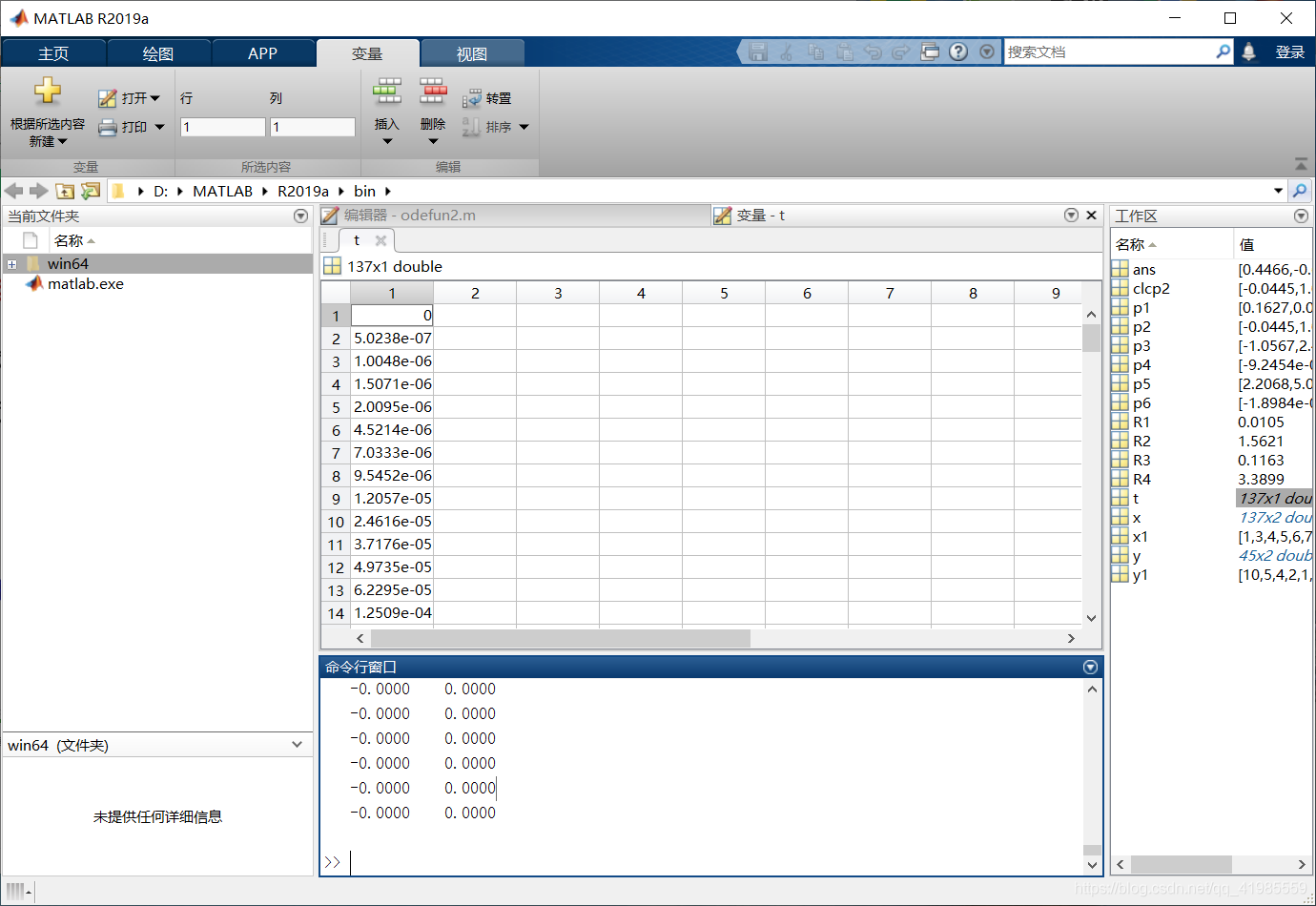Click the address bar folder search icon
Image resolution: width=1316 pixels, height=906 pixels.
[1300, 191]
